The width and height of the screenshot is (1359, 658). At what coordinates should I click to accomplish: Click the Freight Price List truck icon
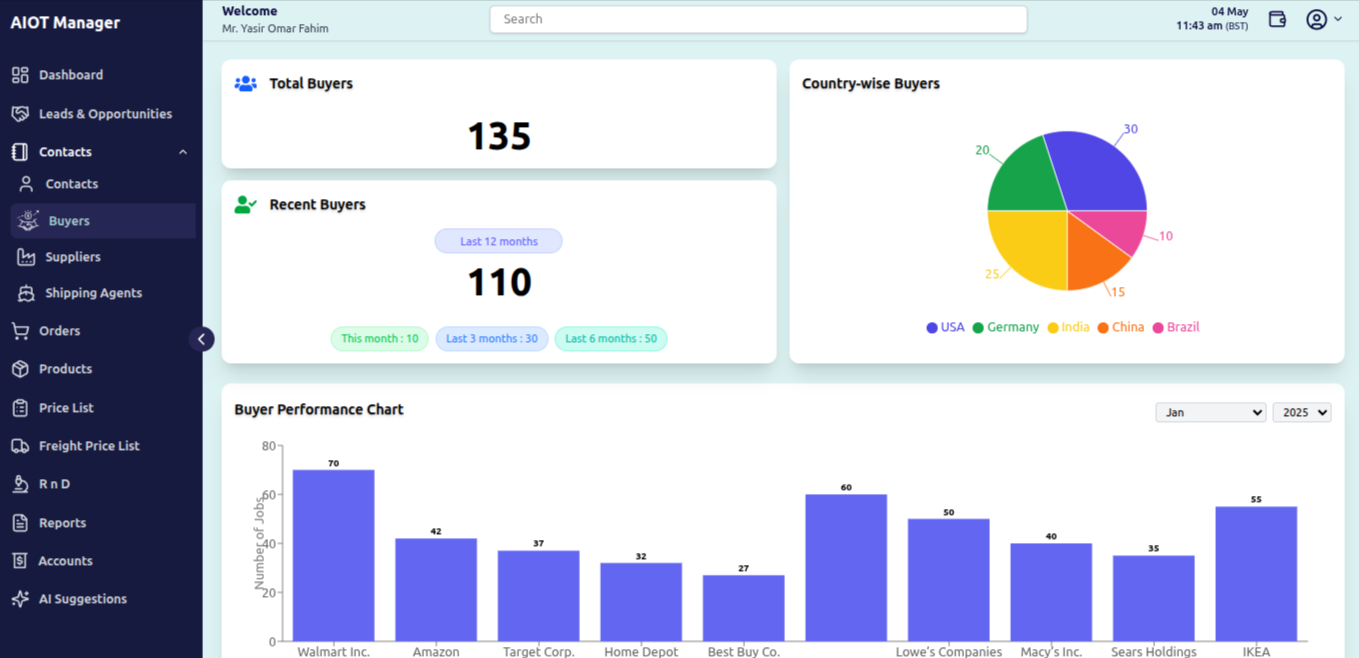20,446
